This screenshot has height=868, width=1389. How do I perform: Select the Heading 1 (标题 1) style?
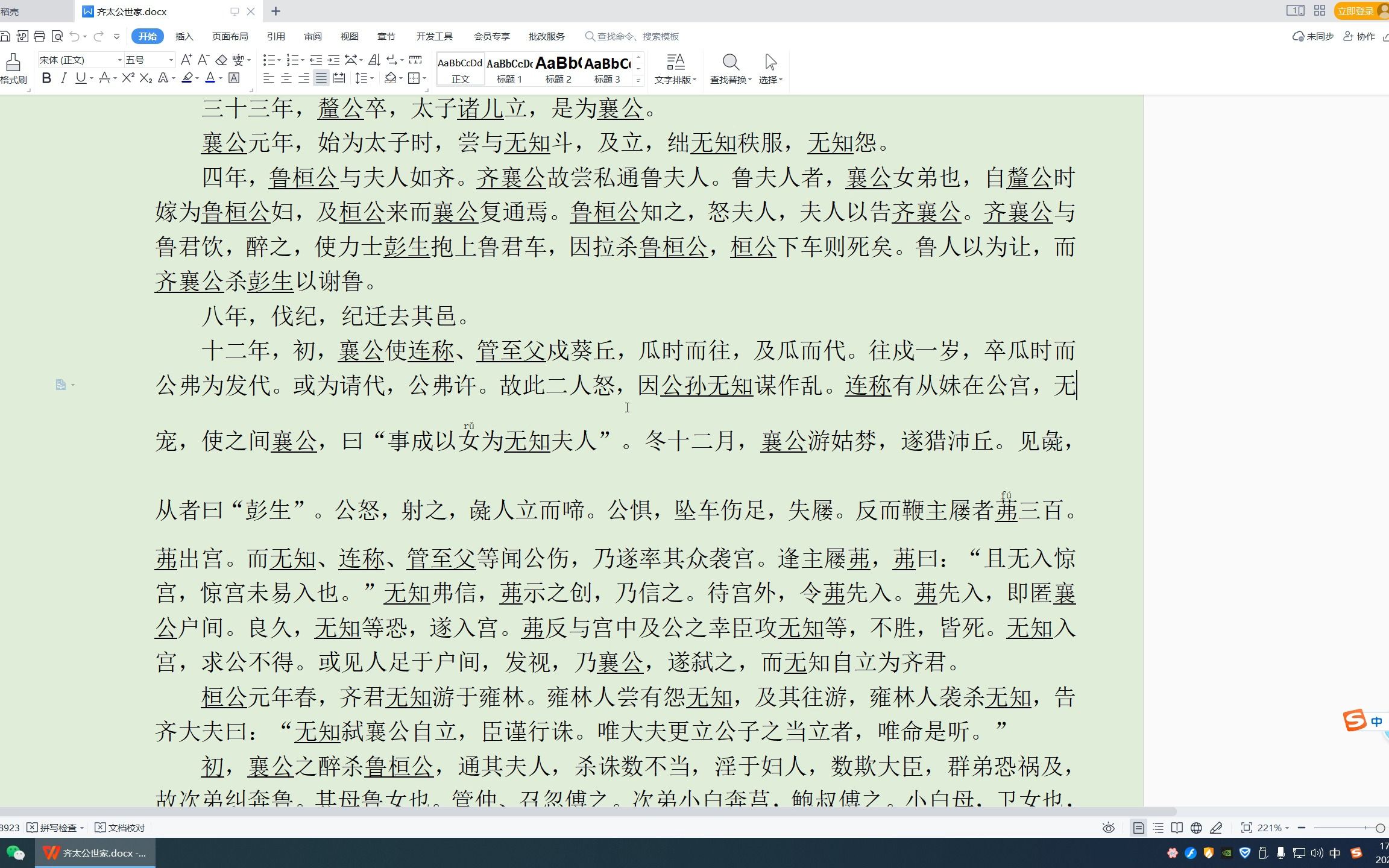(509, 69)
